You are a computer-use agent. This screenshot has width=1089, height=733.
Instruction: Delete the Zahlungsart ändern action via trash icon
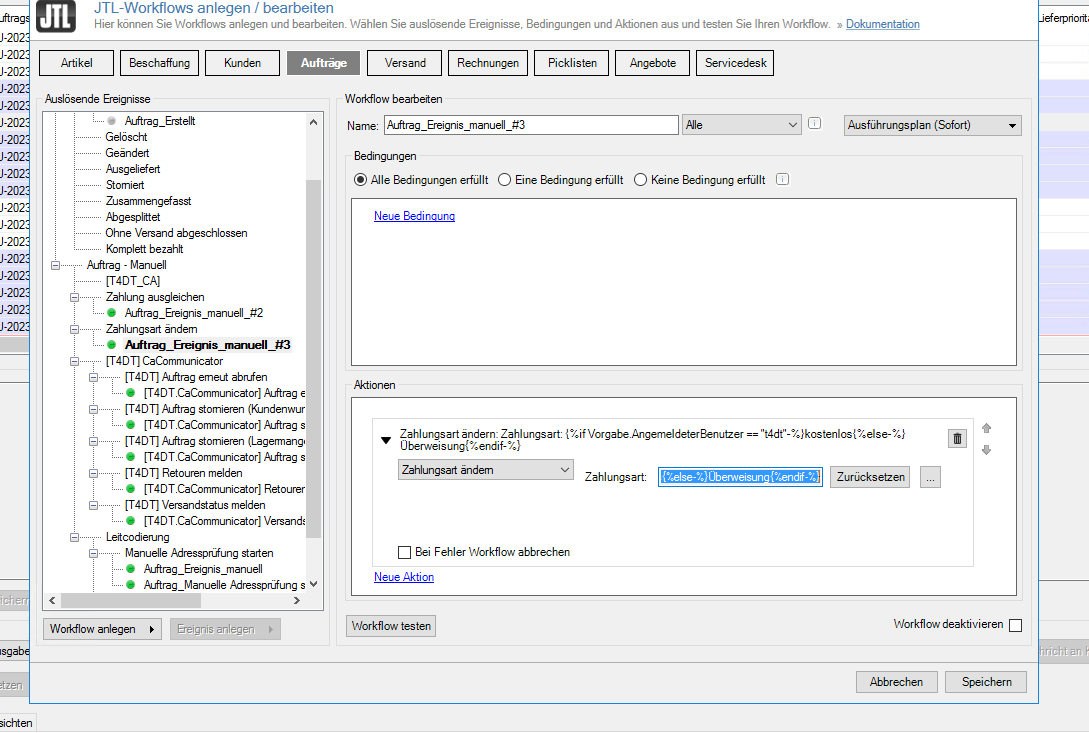coord(957,438)
